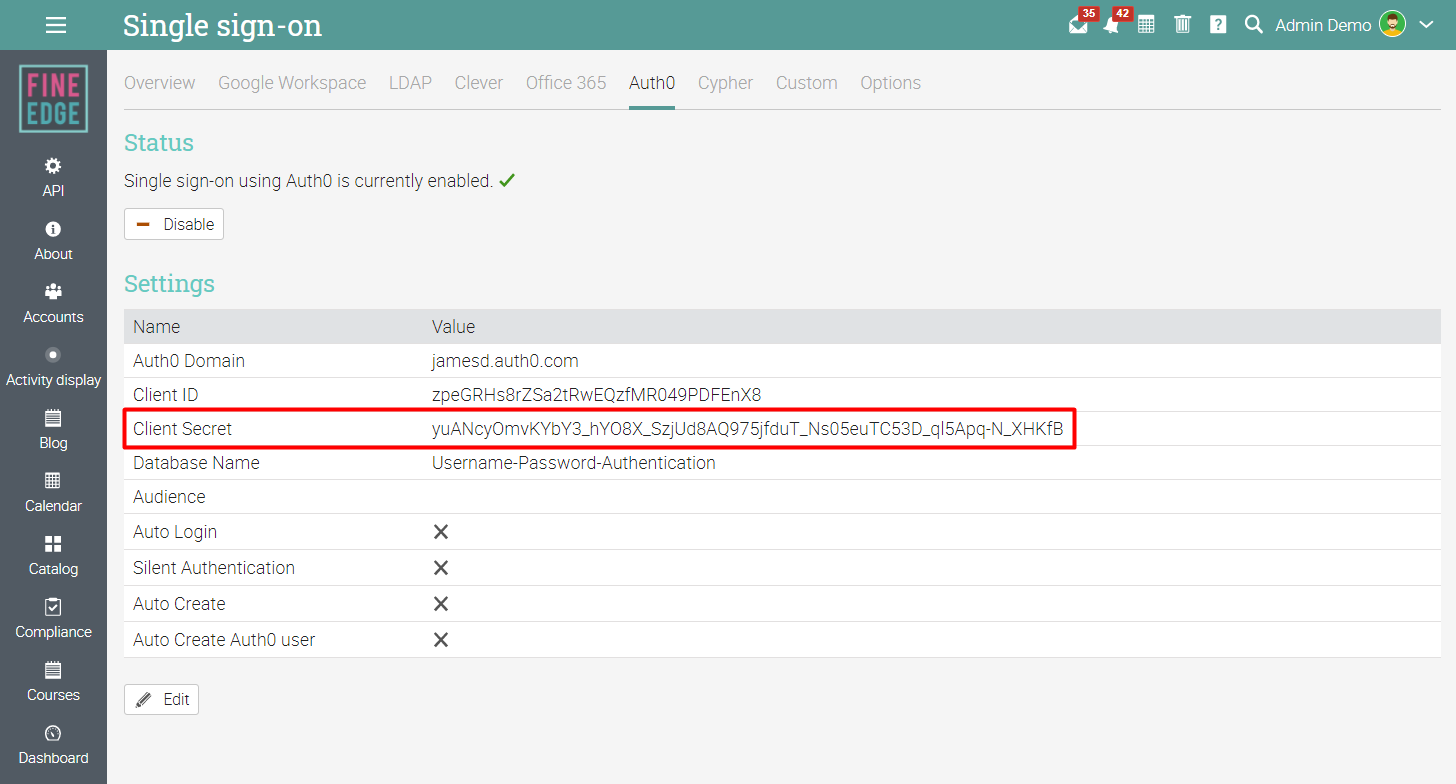Open Blog in the sidebar
Screen dimensions: 1456x784
[x=53, y=429]
